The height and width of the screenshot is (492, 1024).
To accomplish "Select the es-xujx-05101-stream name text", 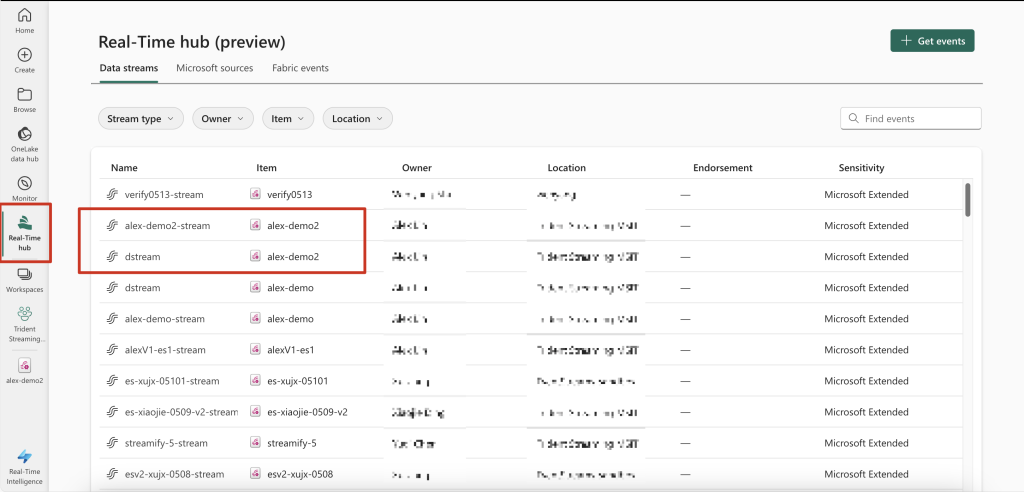I will [172, 381].
